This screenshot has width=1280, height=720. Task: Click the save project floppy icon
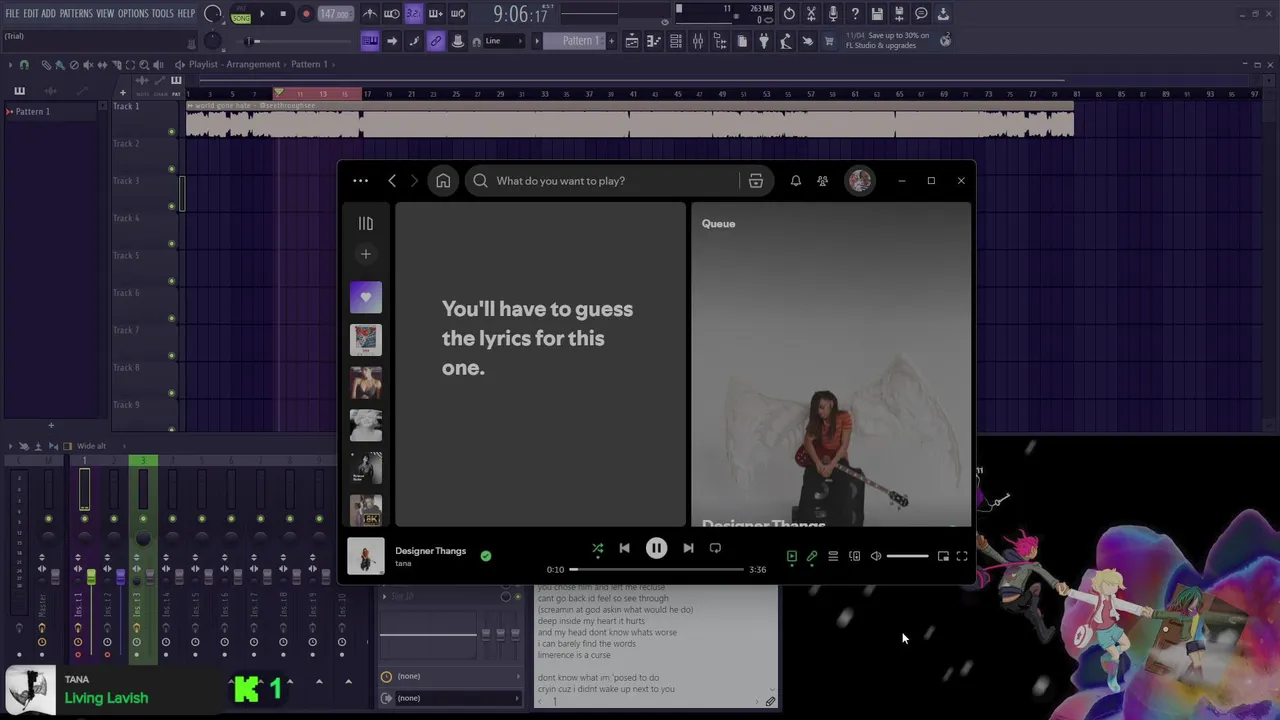click(x=877, y=14)
